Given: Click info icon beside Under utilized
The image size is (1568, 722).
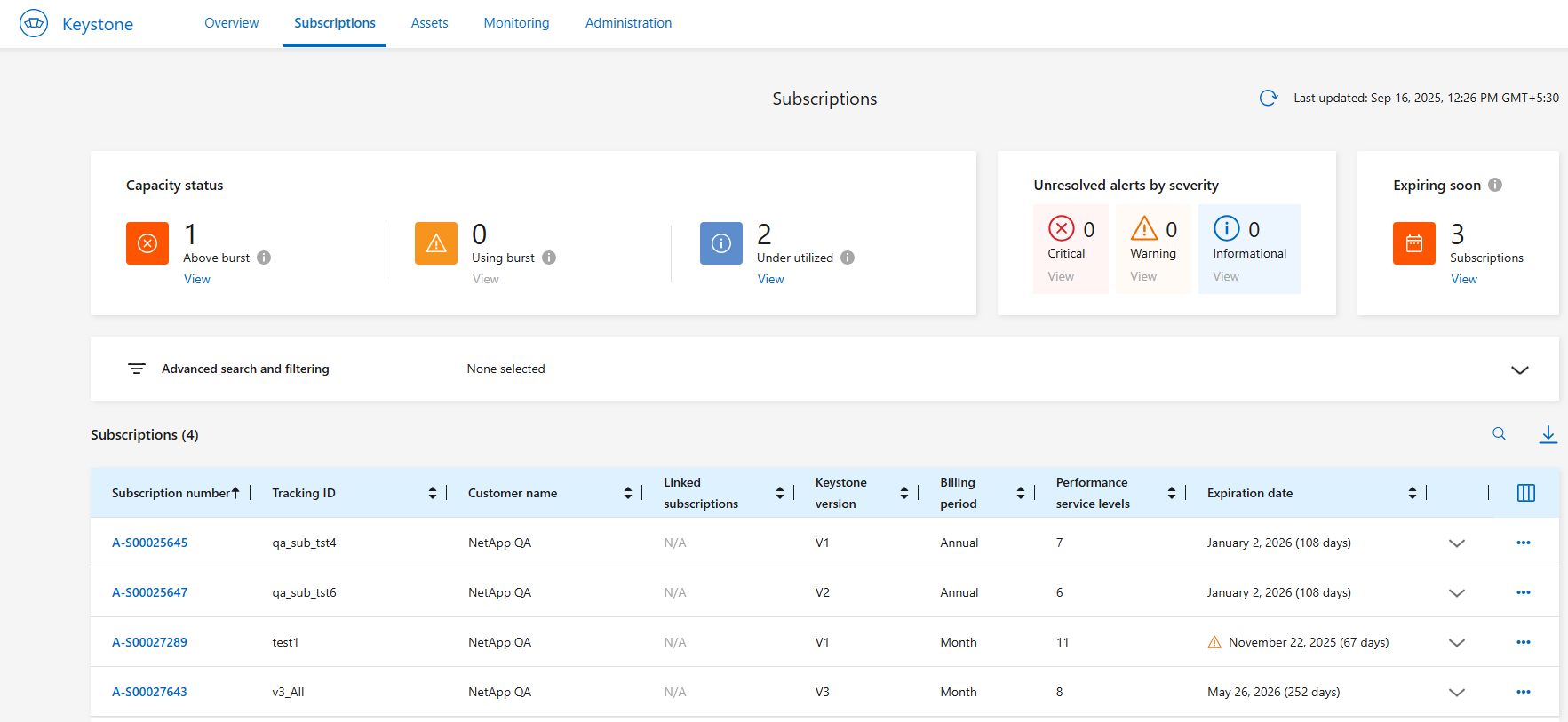Looking at the screenshot, I should 848,258.
